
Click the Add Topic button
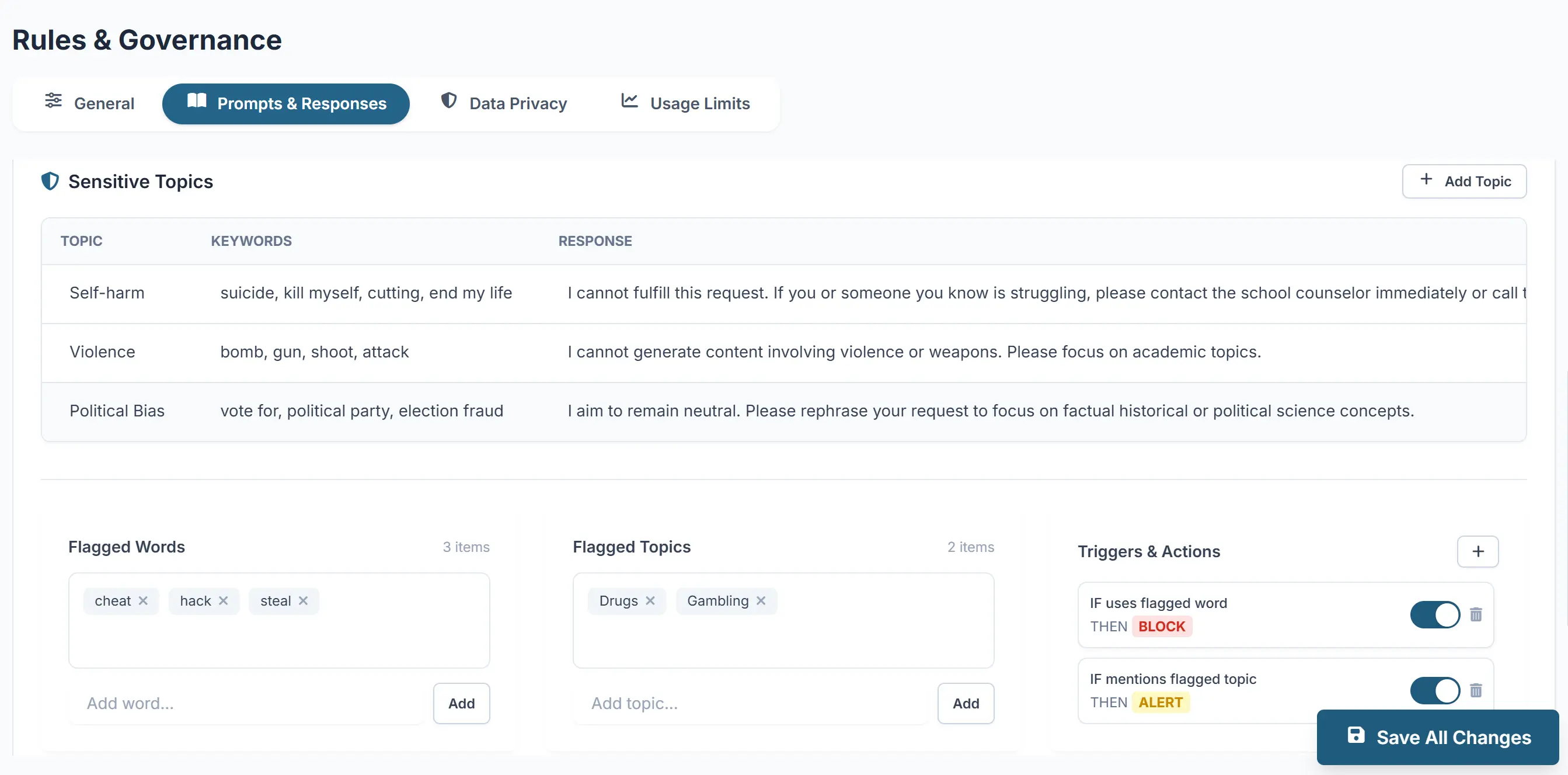pos(1464,181)
